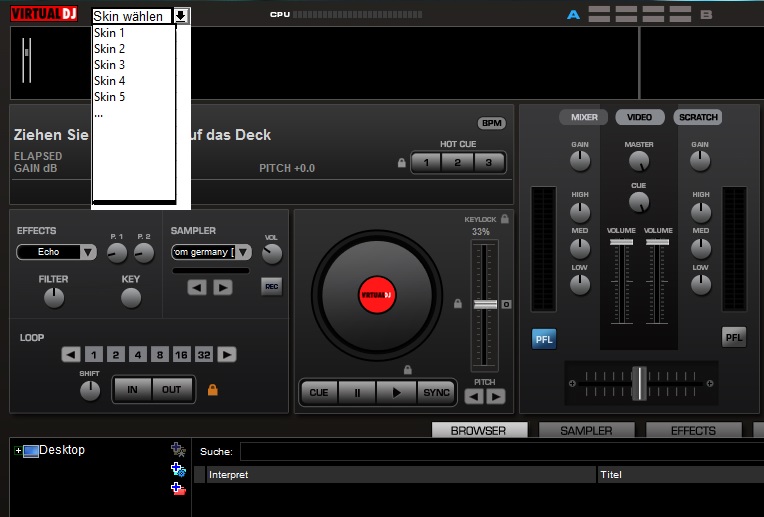The height and width of the screenshot is (517, 764).
Task: Expand the Desktop tree node
Action: (x=18, y=451)
